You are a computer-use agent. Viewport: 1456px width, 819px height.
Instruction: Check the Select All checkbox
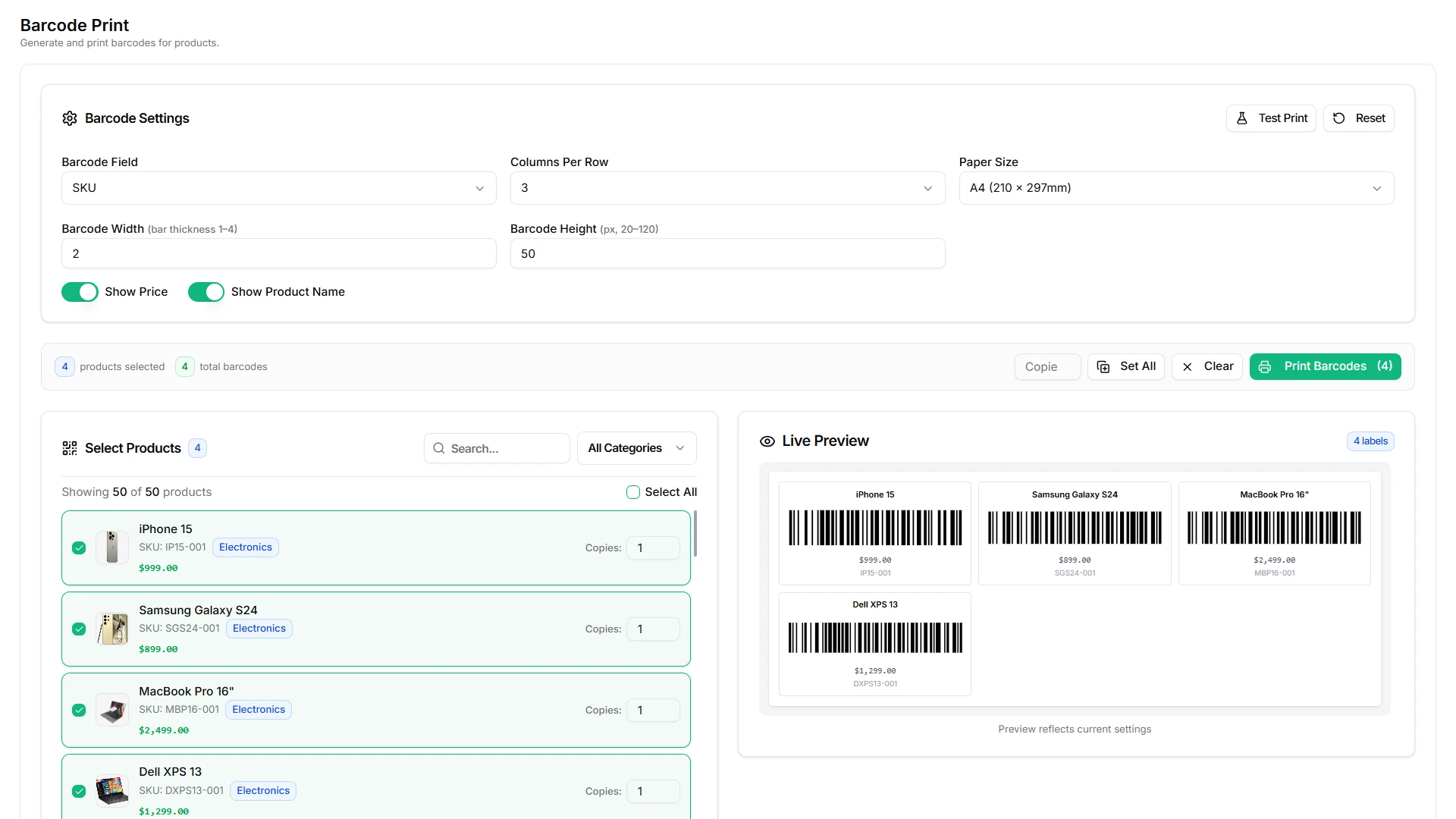click(x=633, y=492)
